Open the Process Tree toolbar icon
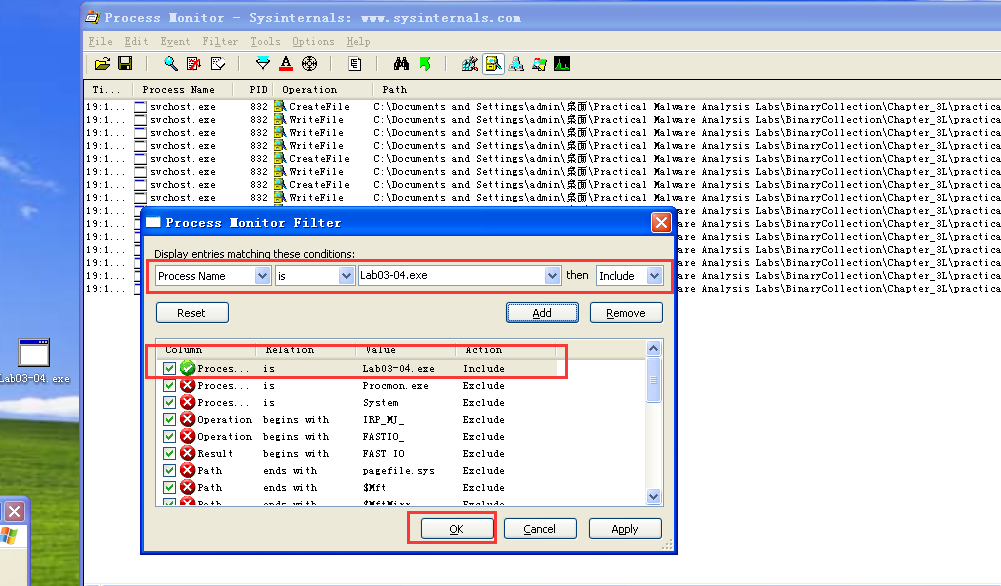 (x=355, y=64)
